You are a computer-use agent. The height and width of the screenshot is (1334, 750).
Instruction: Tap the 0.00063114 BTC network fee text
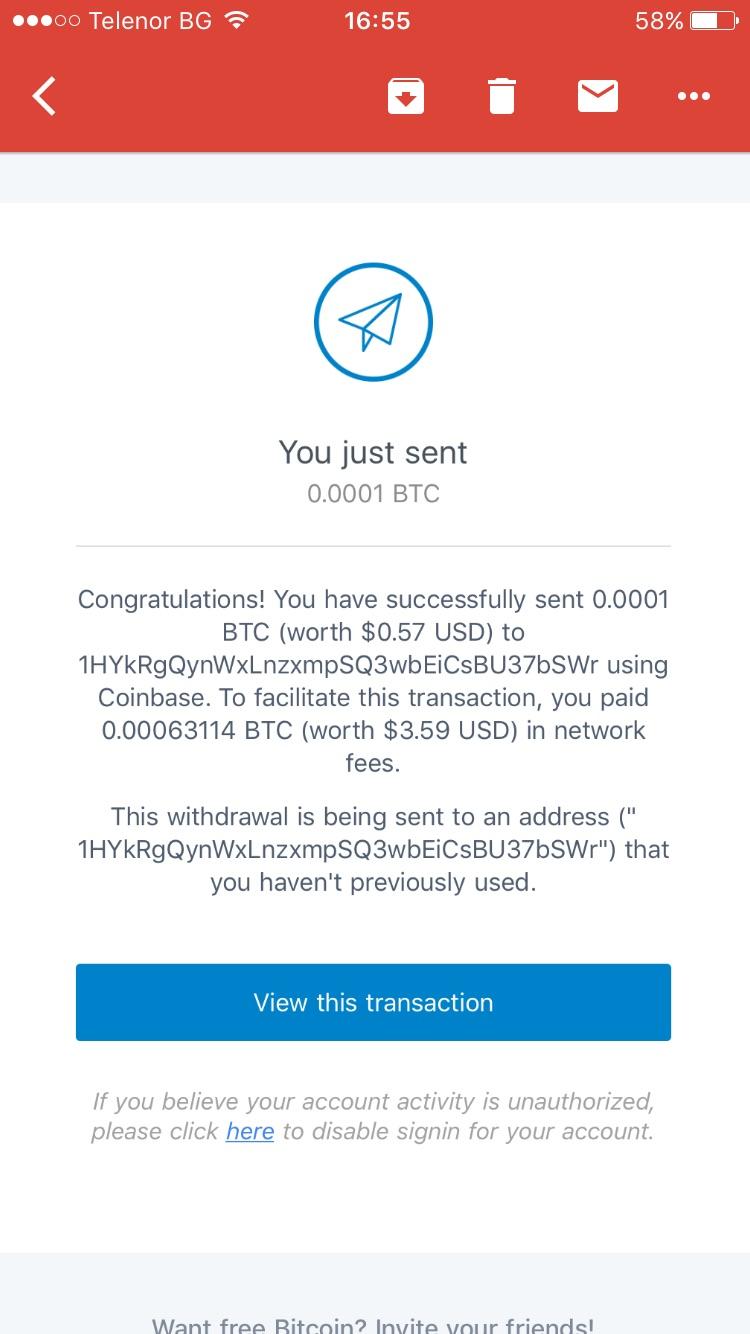[168, 731]
